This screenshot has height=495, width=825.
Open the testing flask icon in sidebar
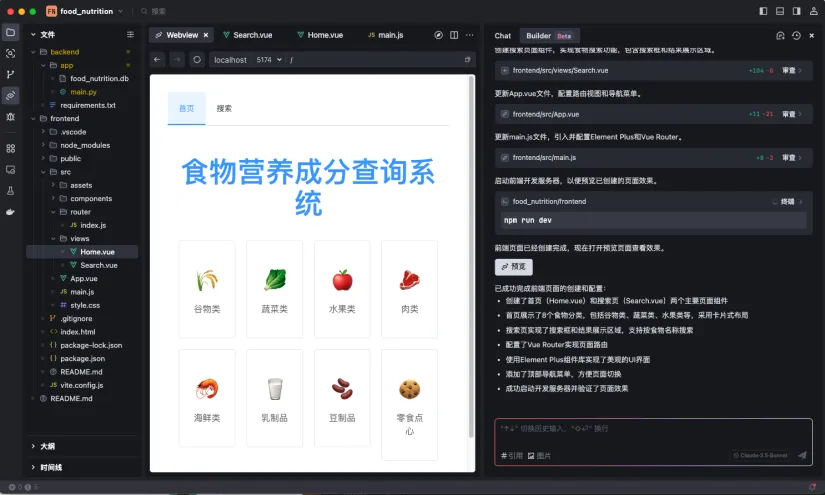click(10, 190)
